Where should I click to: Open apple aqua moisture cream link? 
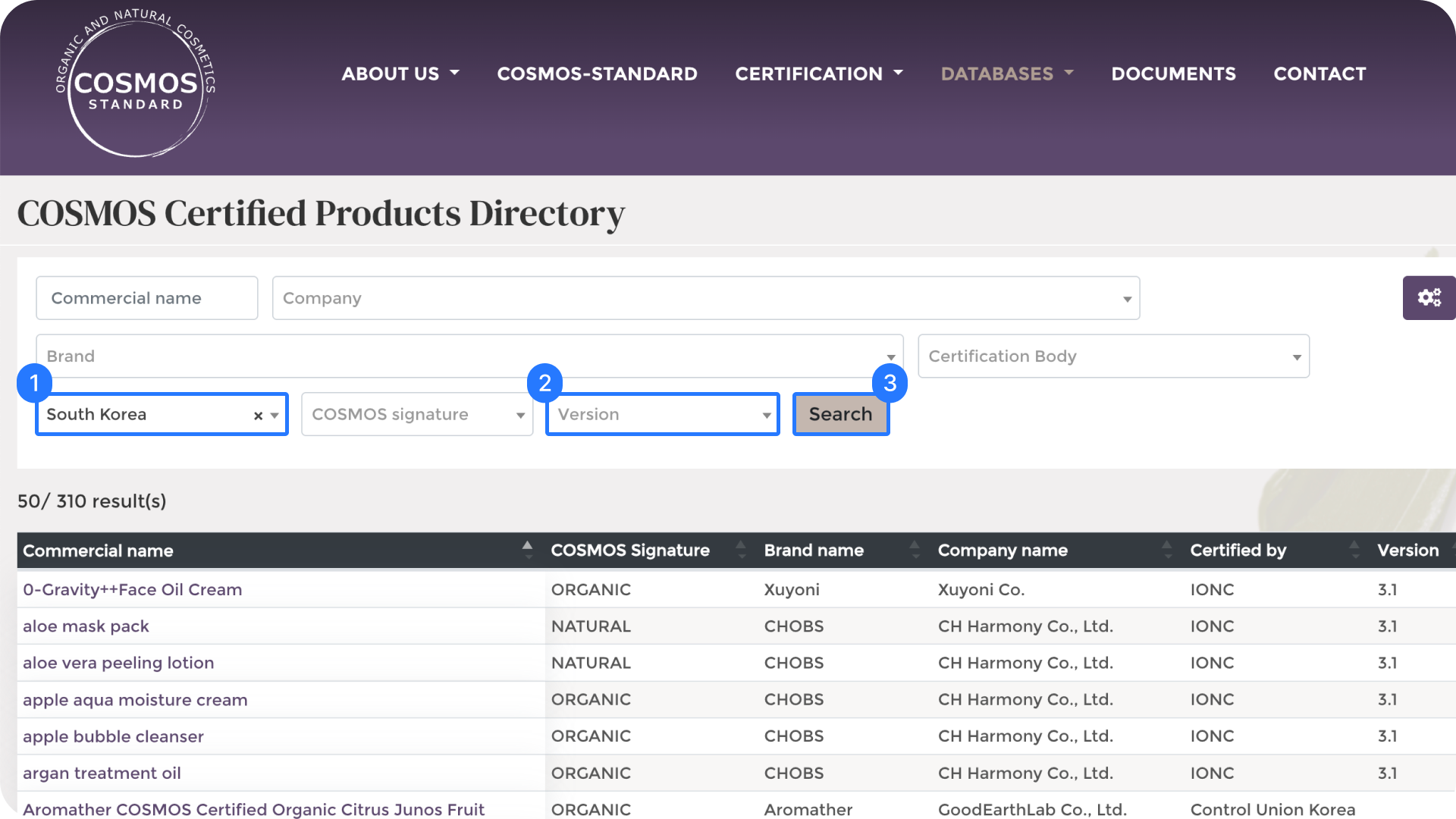pos(135,700)
